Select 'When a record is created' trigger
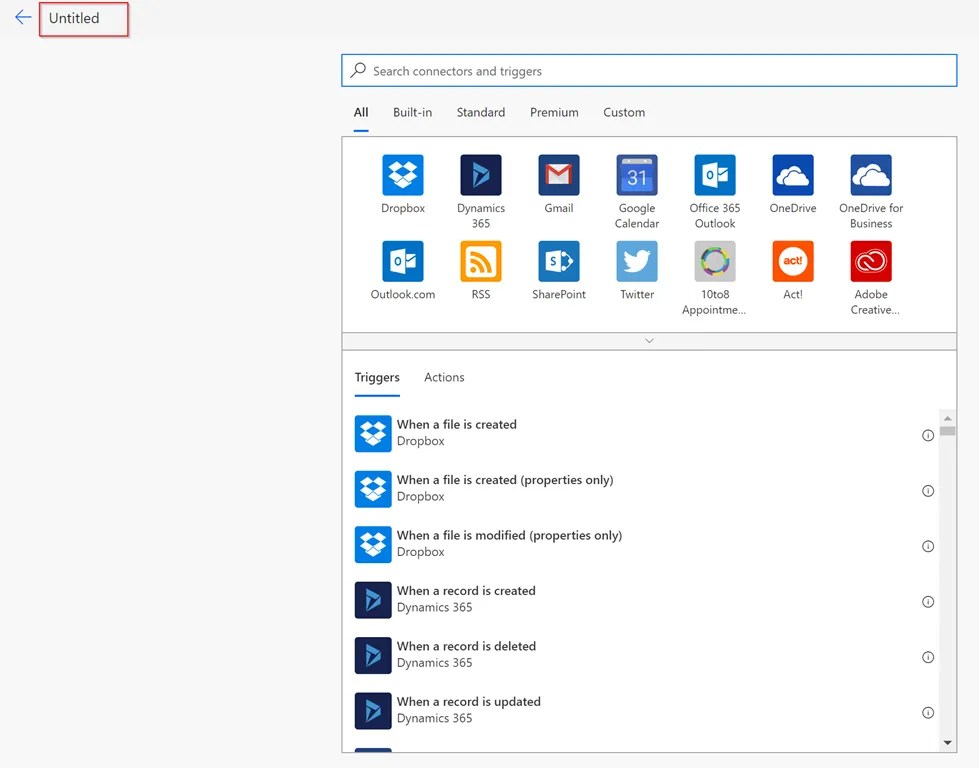979x768 pixels. pos(646,600)
